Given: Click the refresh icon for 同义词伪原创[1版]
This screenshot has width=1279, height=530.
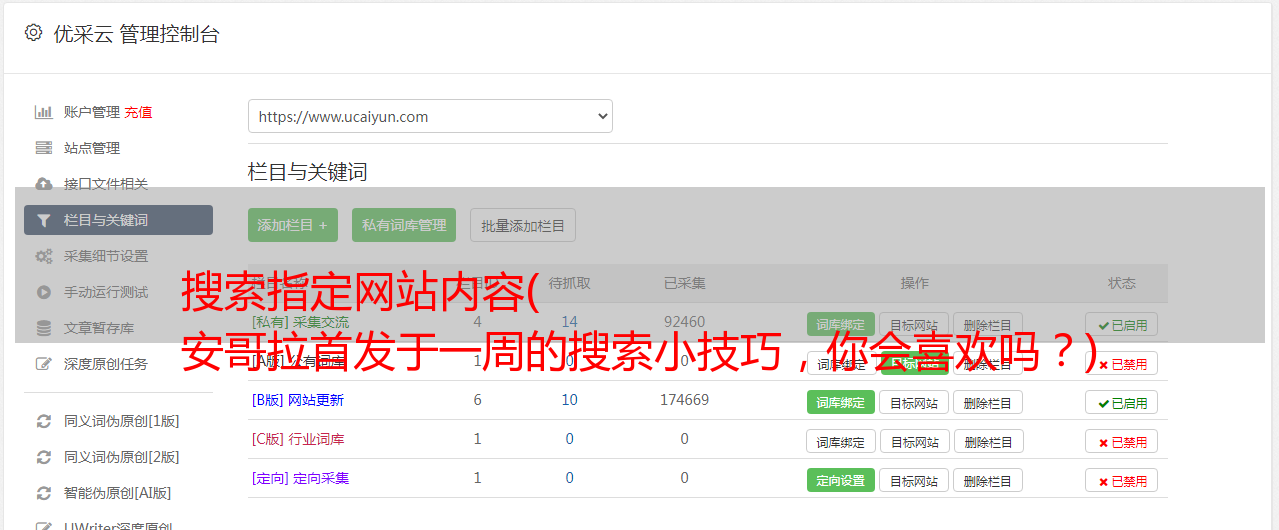Looking at the screenshot, I should 43,421.
